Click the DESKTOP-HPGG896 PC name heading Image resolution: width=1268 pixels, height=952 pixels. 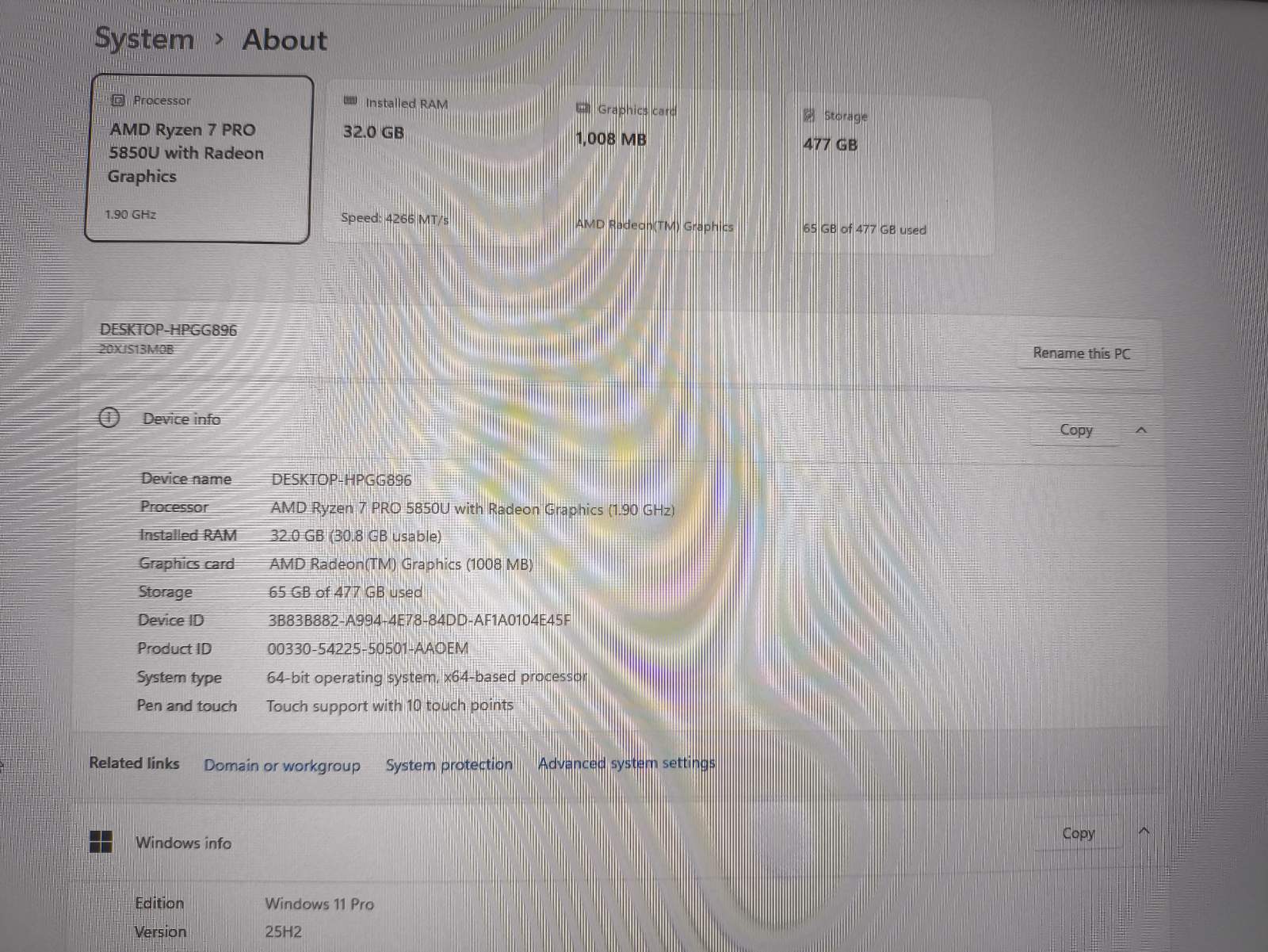point(168,330)
